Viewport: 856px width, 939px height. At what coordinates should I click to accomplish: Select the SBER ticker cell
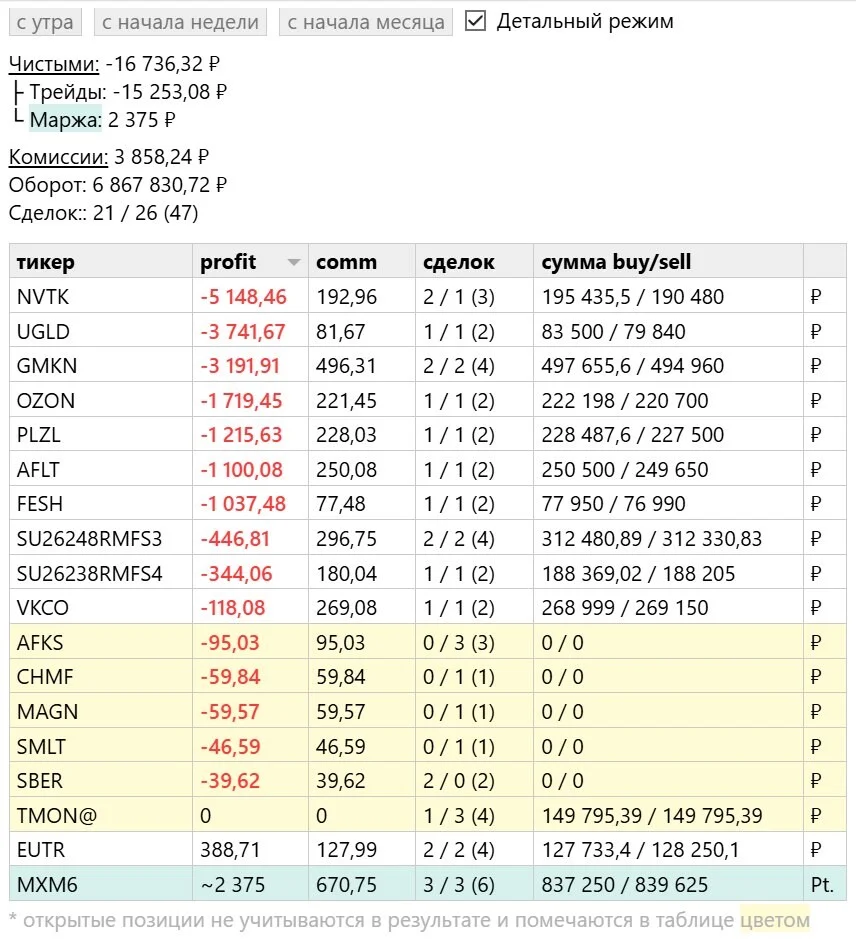[101, 780]
